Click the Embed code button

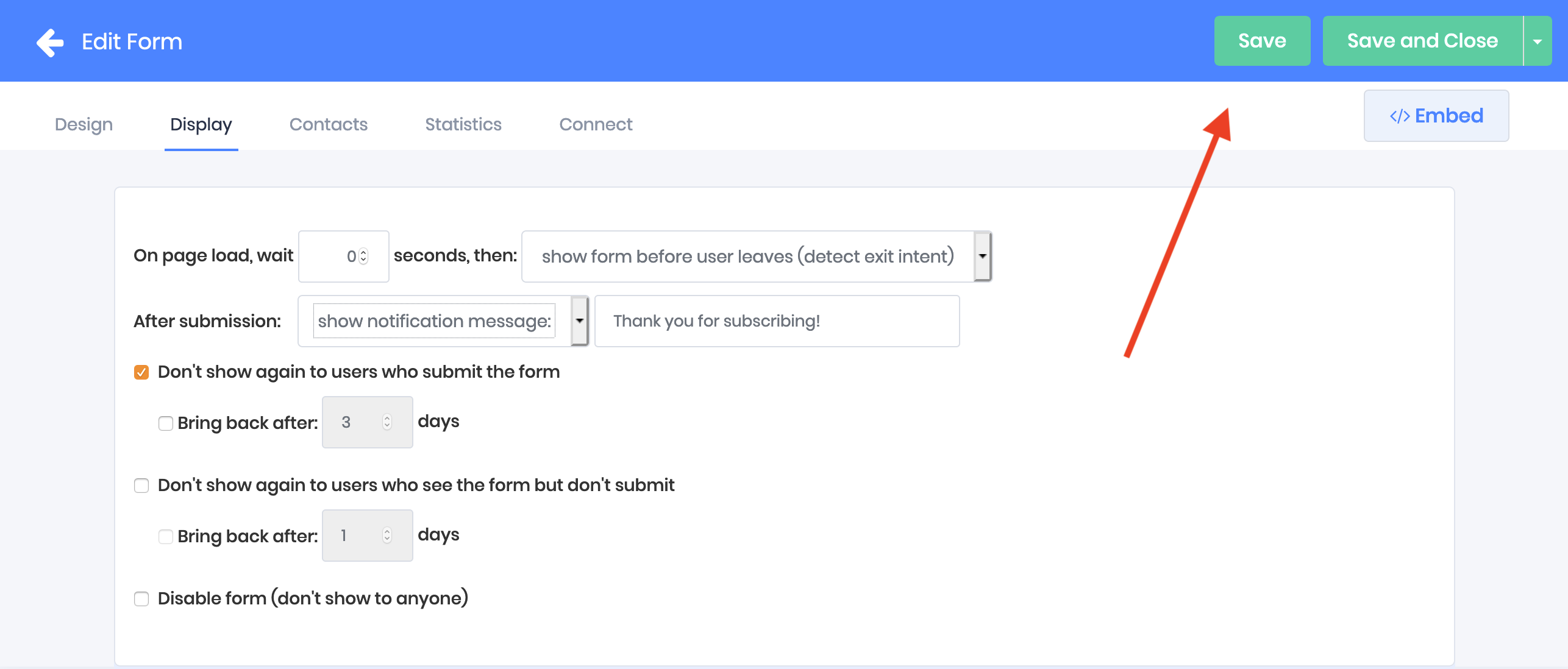click(x=1436, y=116)
